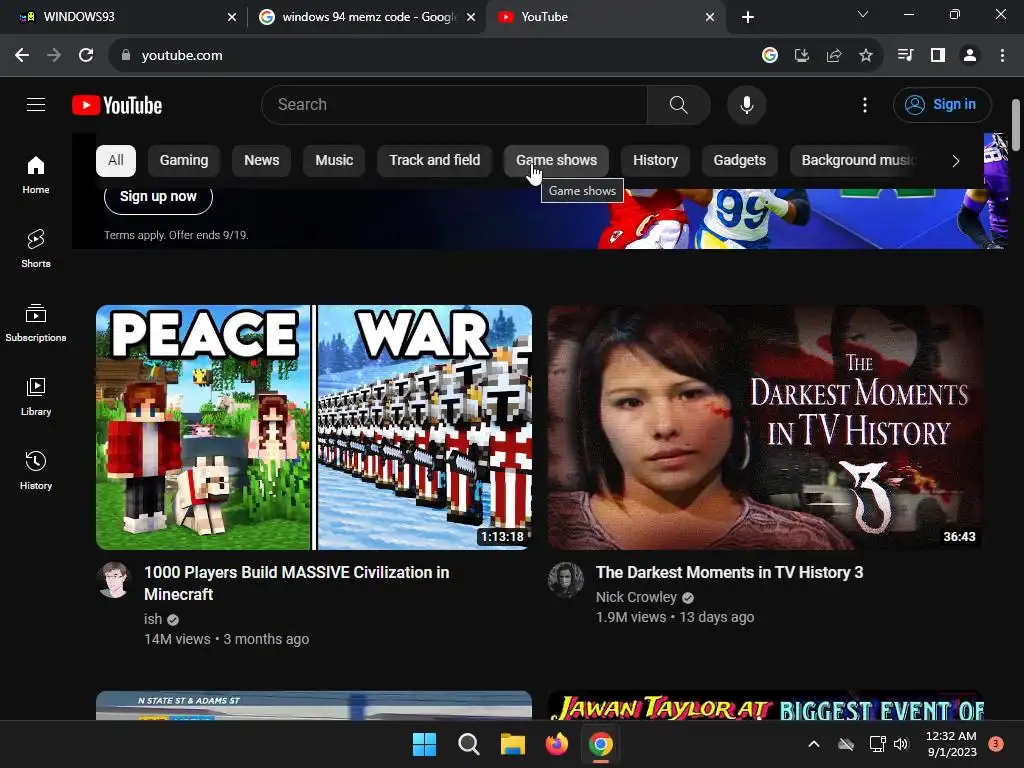Image resolution: width=1024 pixels, height=768 pixels.
Task: Reload the page
Action: pos(86,56)
